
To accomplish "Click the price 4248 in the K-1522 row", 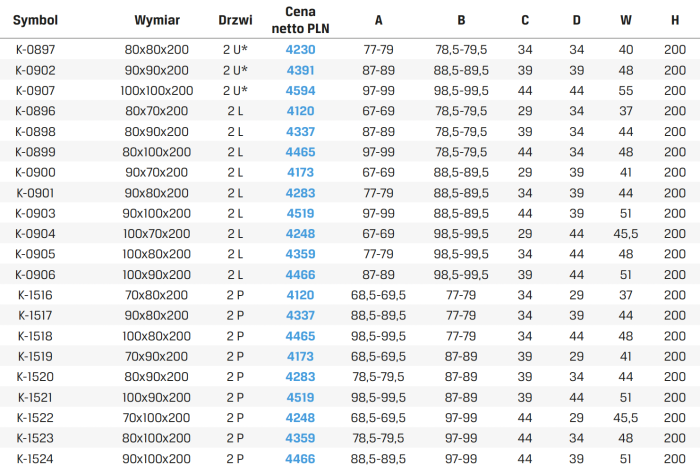I will click(x=300, y=418).
